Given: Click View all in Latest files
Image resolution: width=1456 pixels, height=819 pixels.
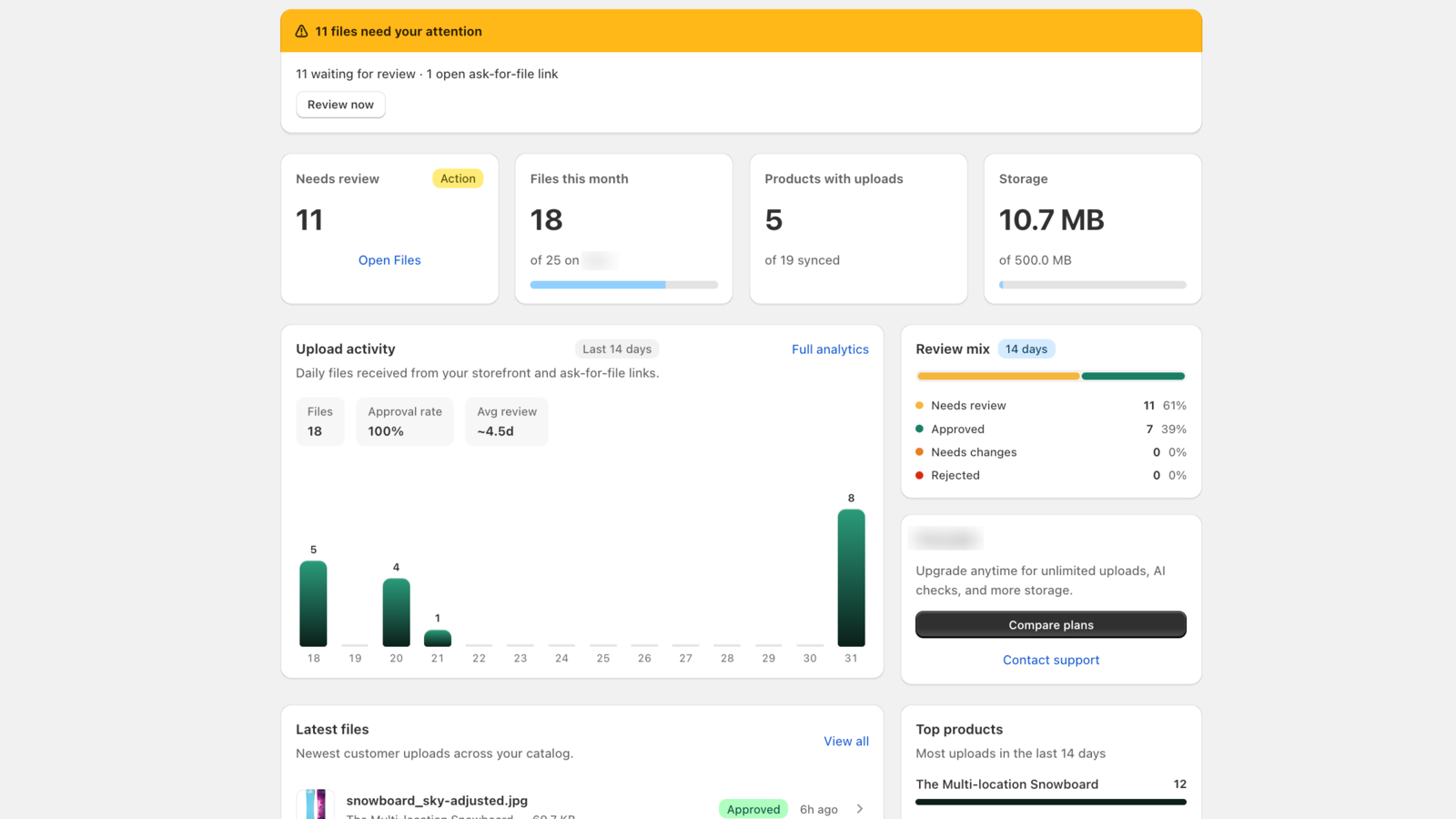Looking at the screenshot, I should click(x=846, y=742).
